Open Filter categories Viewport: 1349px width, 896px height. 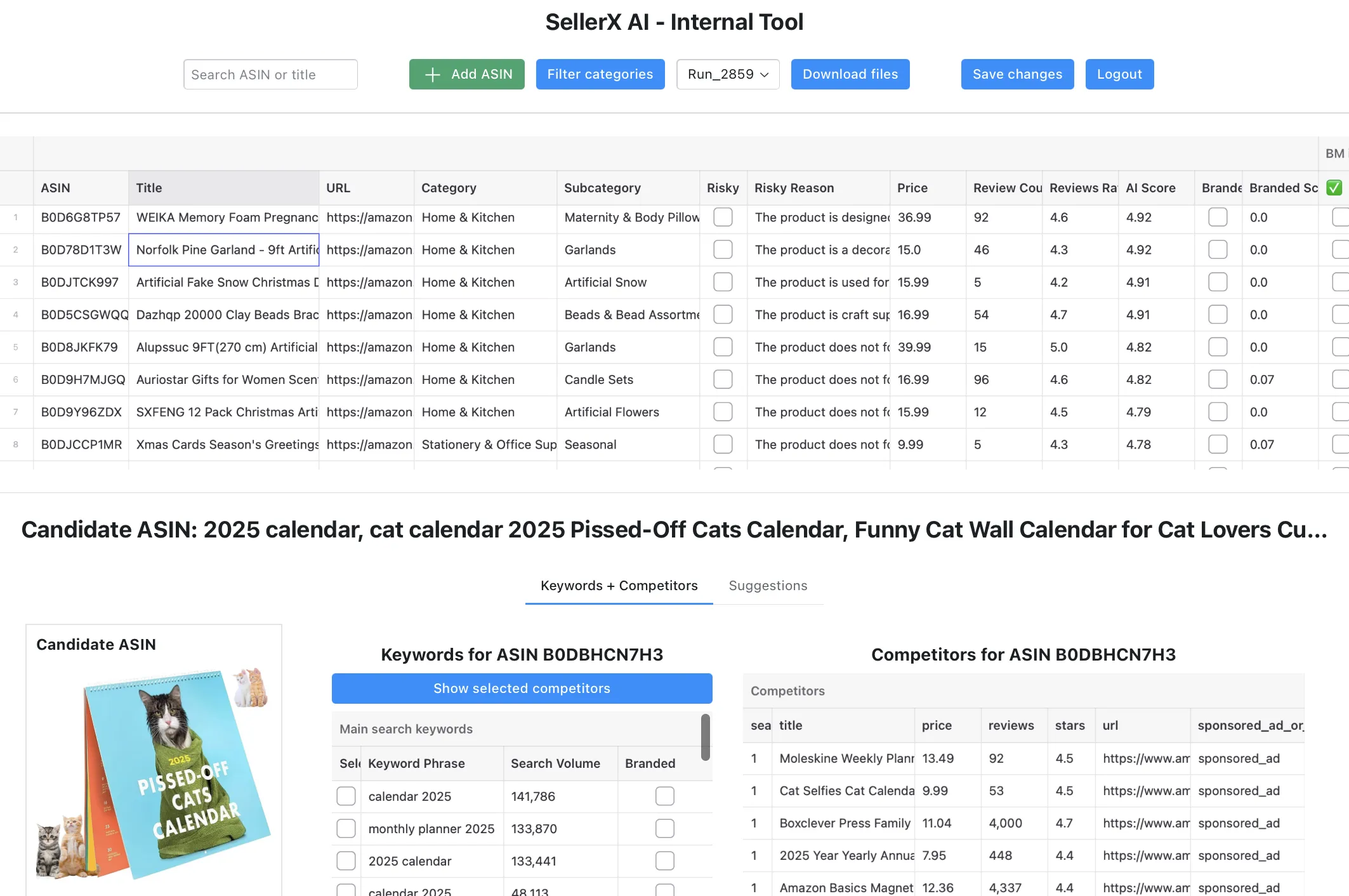[600, 74]
